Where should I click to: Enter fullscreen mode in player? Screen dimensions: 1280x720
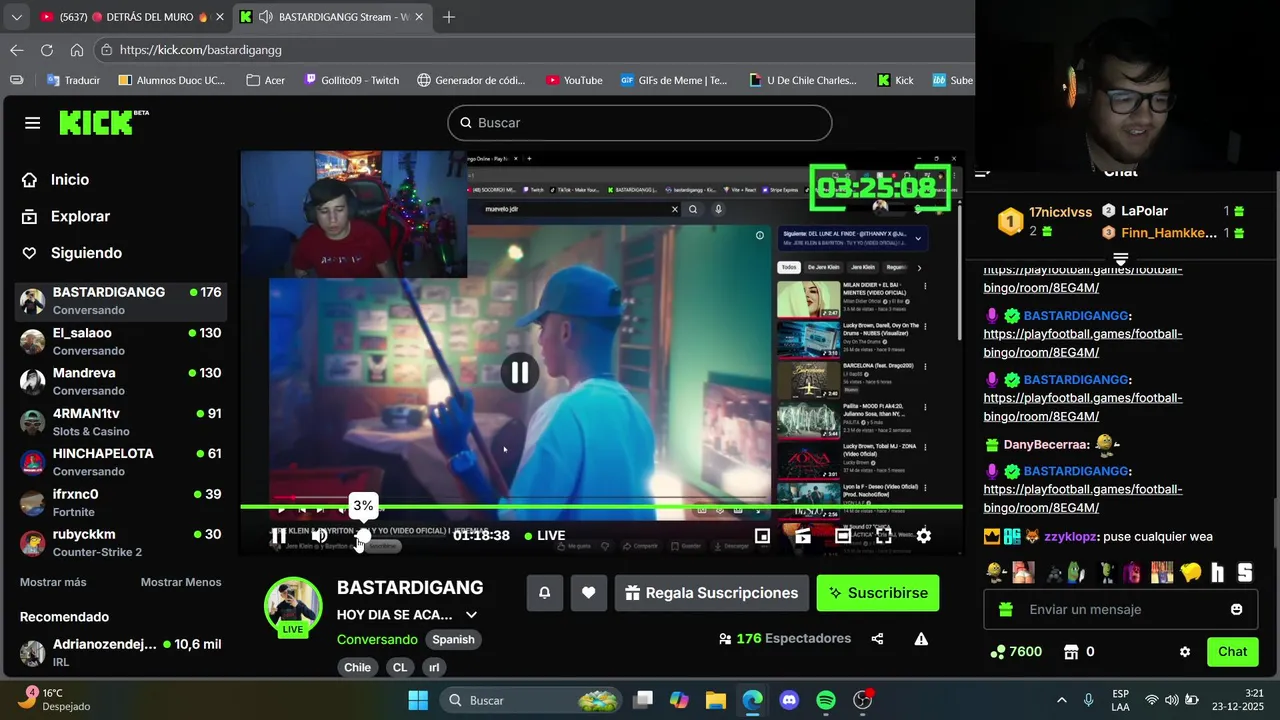coord(884,536)
